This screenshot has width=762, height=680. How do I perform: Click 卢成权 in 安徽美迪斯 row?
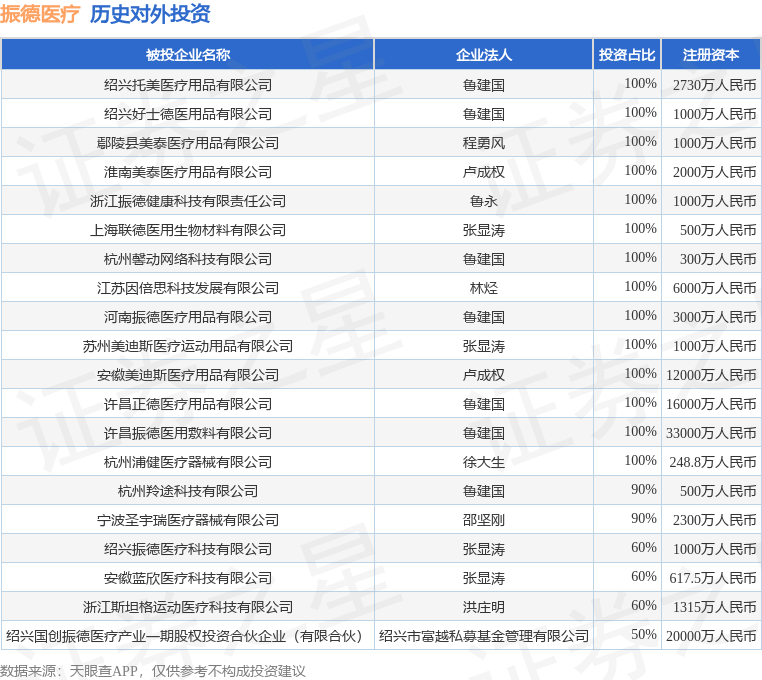point(484,375)
